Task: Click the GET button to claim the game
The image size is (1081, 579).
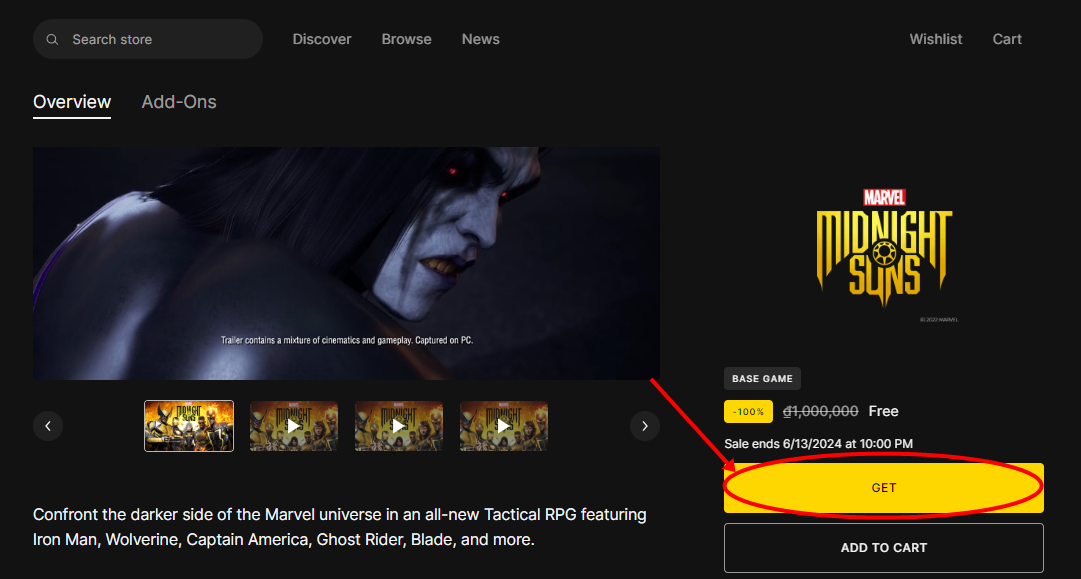Action: tap(883, 488)
